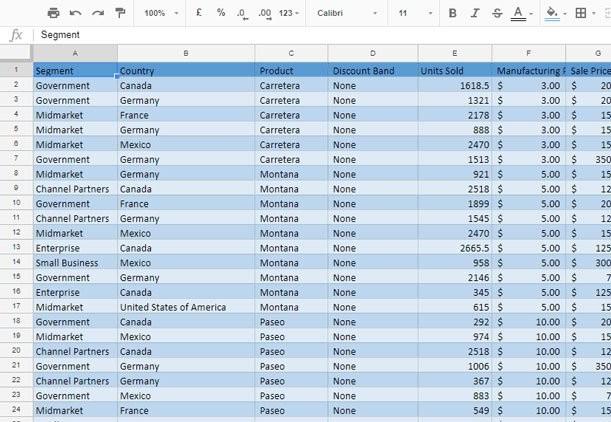Click the Redo arrow
This screenshot has width=611, height=422.
98,13
